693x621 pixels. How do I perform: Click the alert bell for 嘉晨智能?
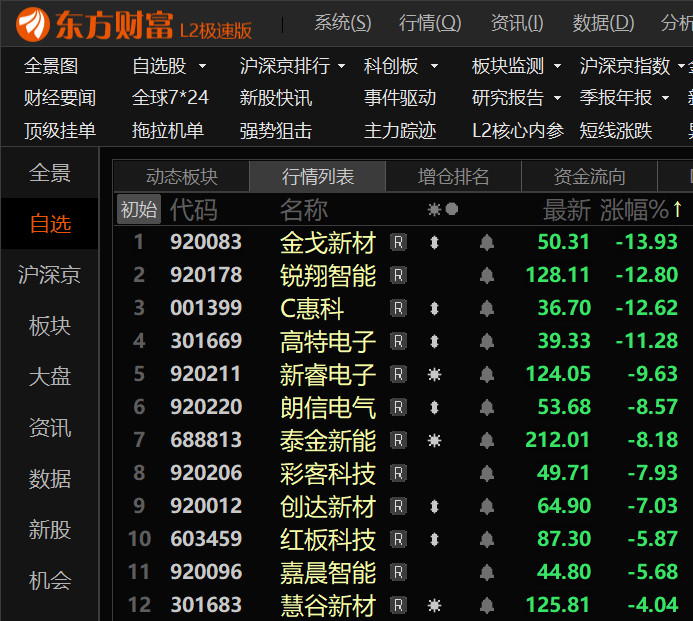click(x=487, y=572)
